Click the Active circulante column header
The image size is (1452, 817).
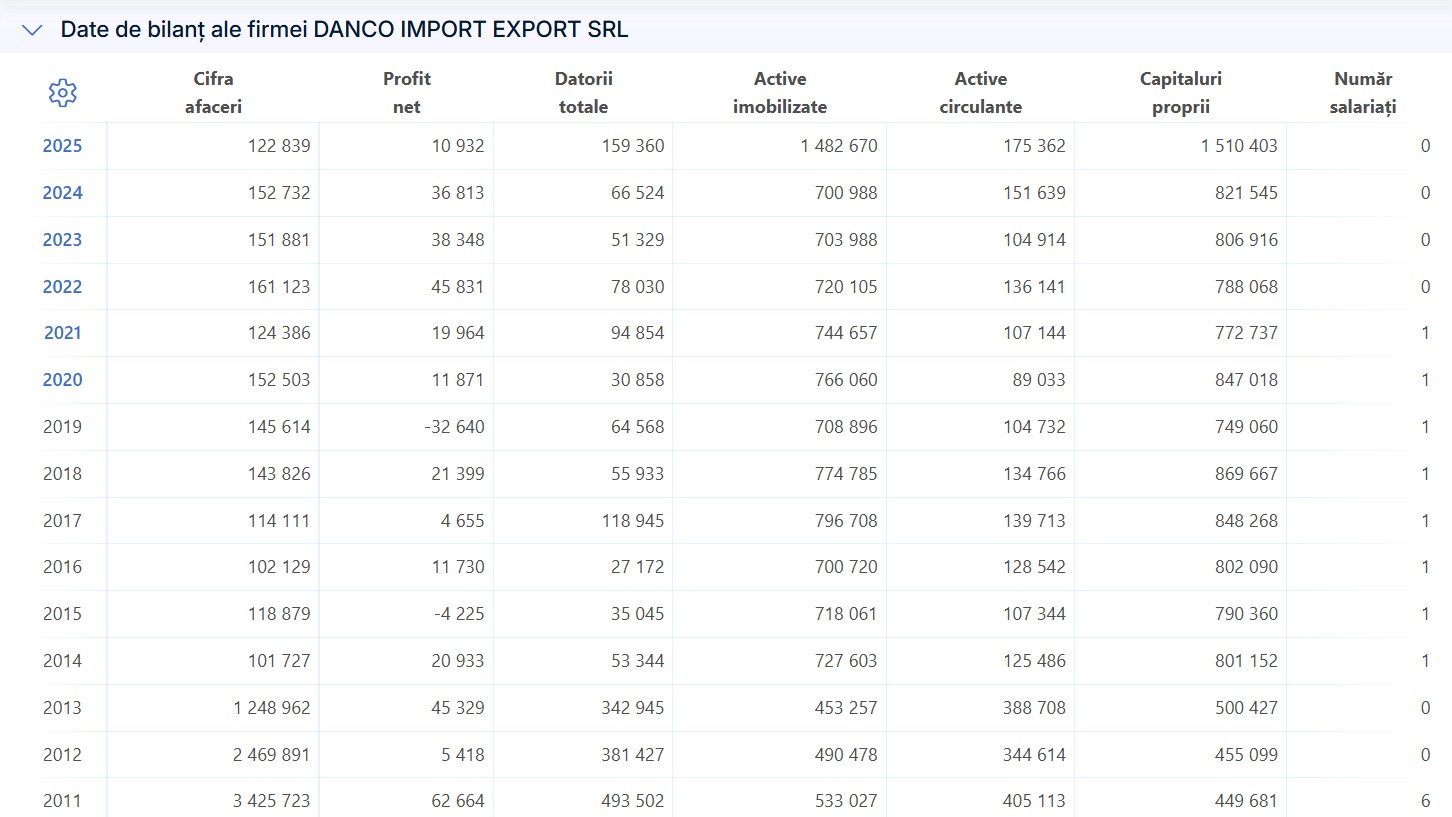click(981, 93)
